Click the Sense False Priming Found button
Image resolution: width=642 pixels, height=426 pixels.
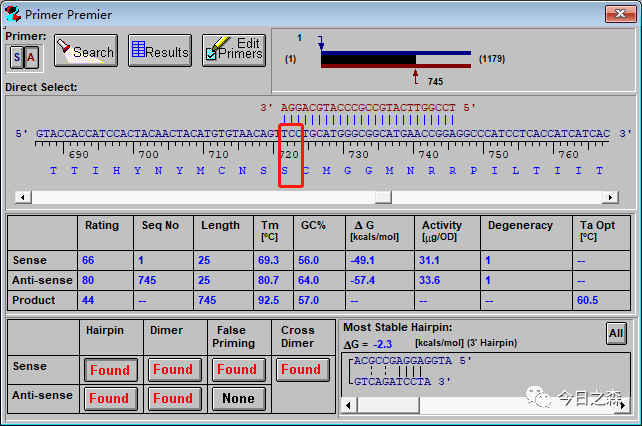pos(238,369)
